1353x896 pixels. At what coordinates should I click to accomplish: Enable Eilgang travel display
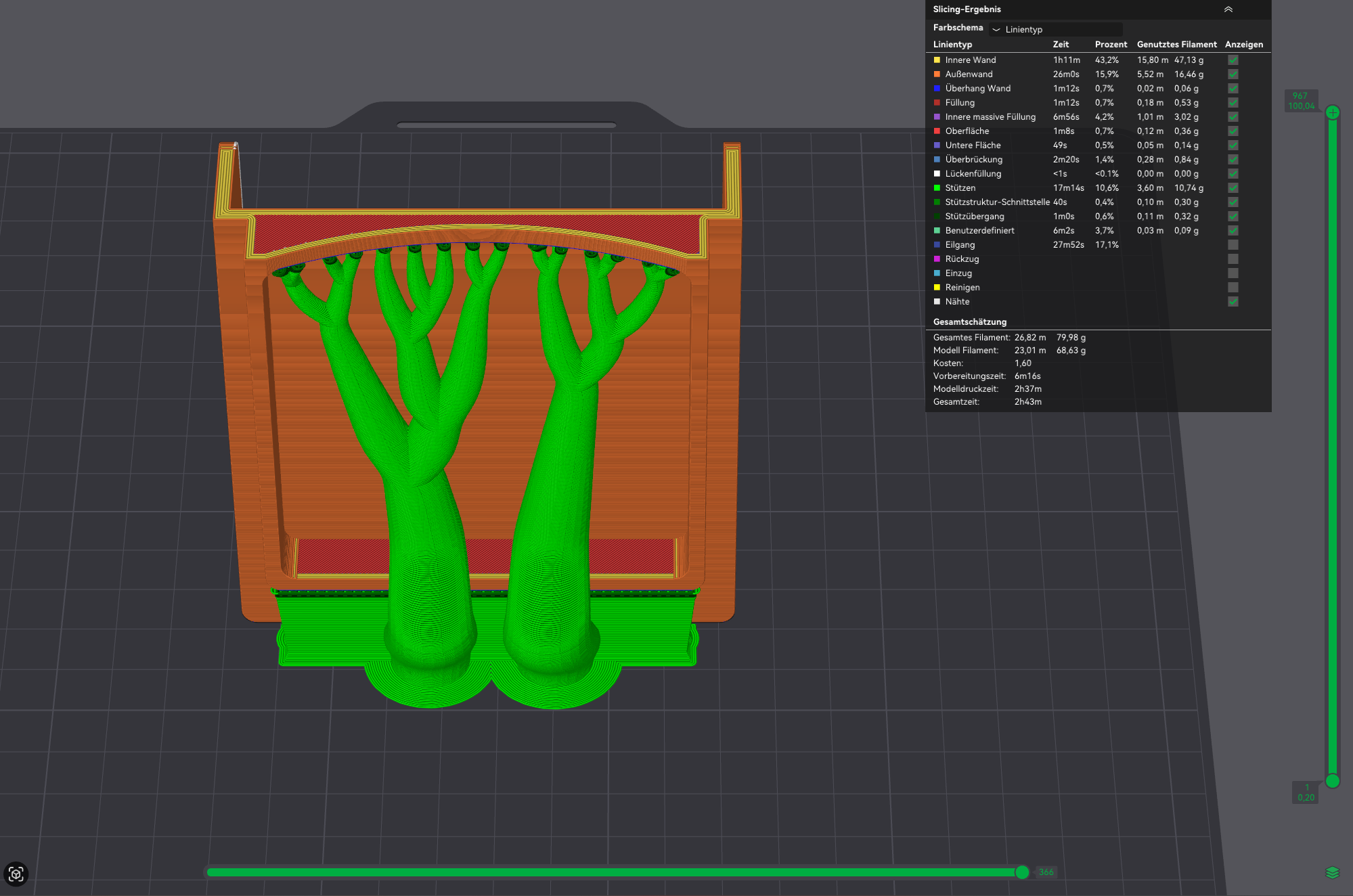[x=1233, y=245]
